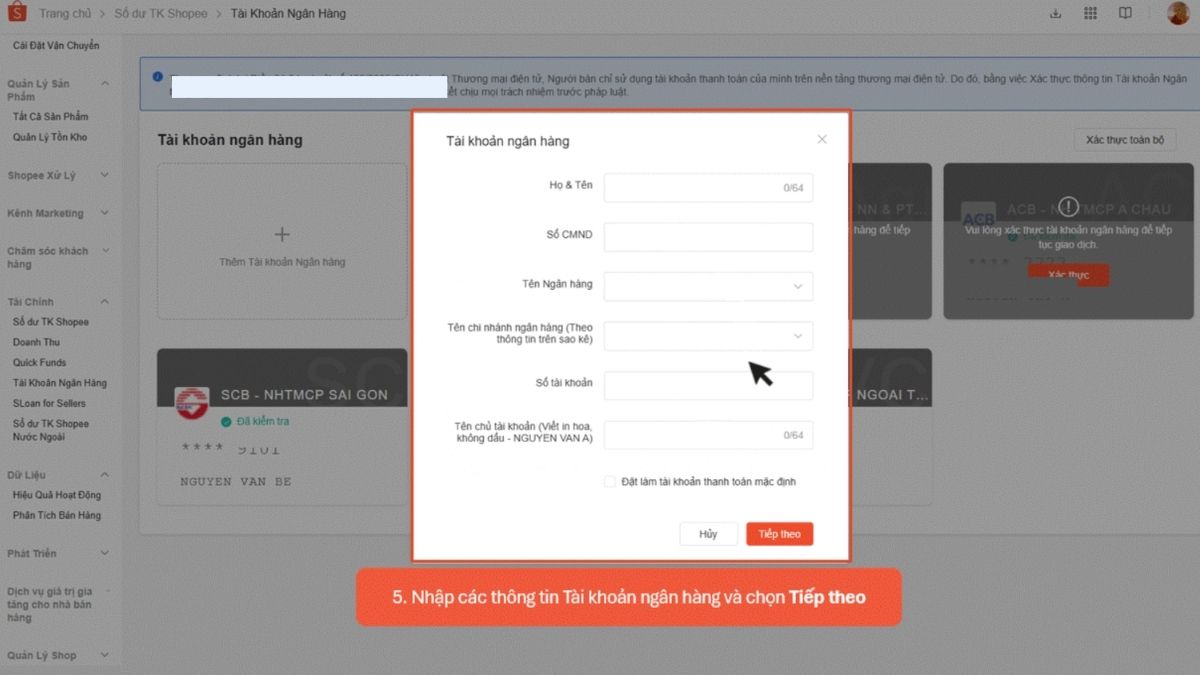Open the Tên chi nhánh ngân hàng dropdown
The height and width of the screenshot is (675, 1200).
(x=708, y=336)
